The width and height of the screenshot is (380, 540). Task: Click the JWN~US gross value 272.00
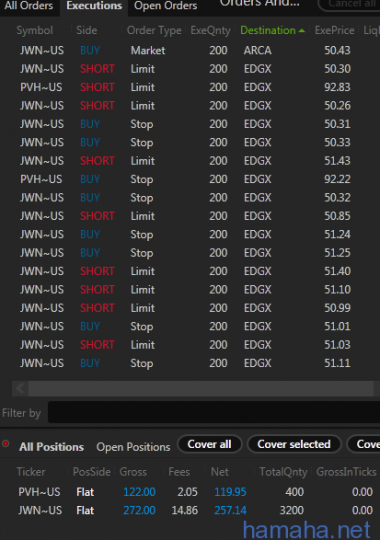coord(139,510)
